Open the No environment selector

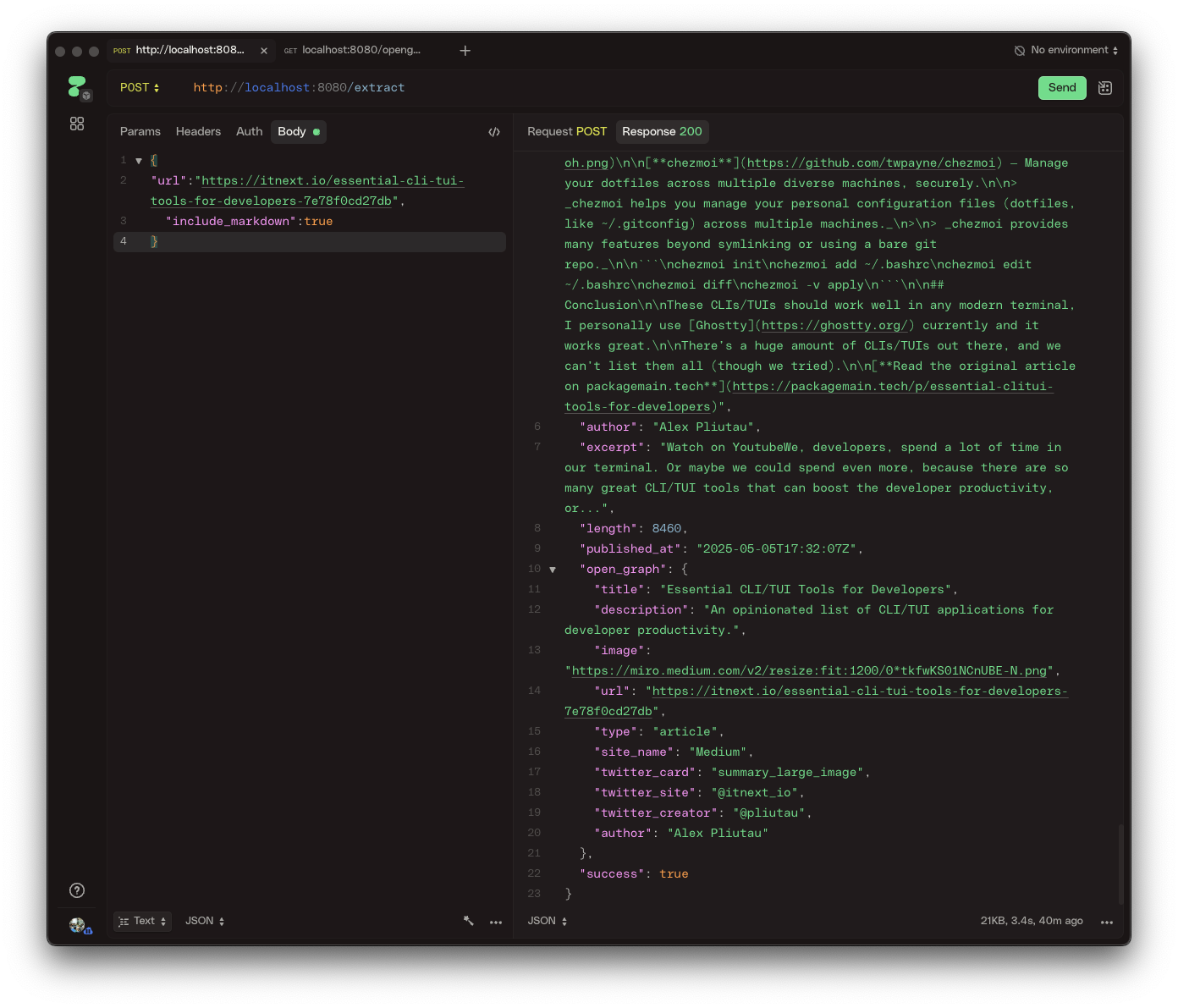pyautogui.click(x=1066, y=50)
